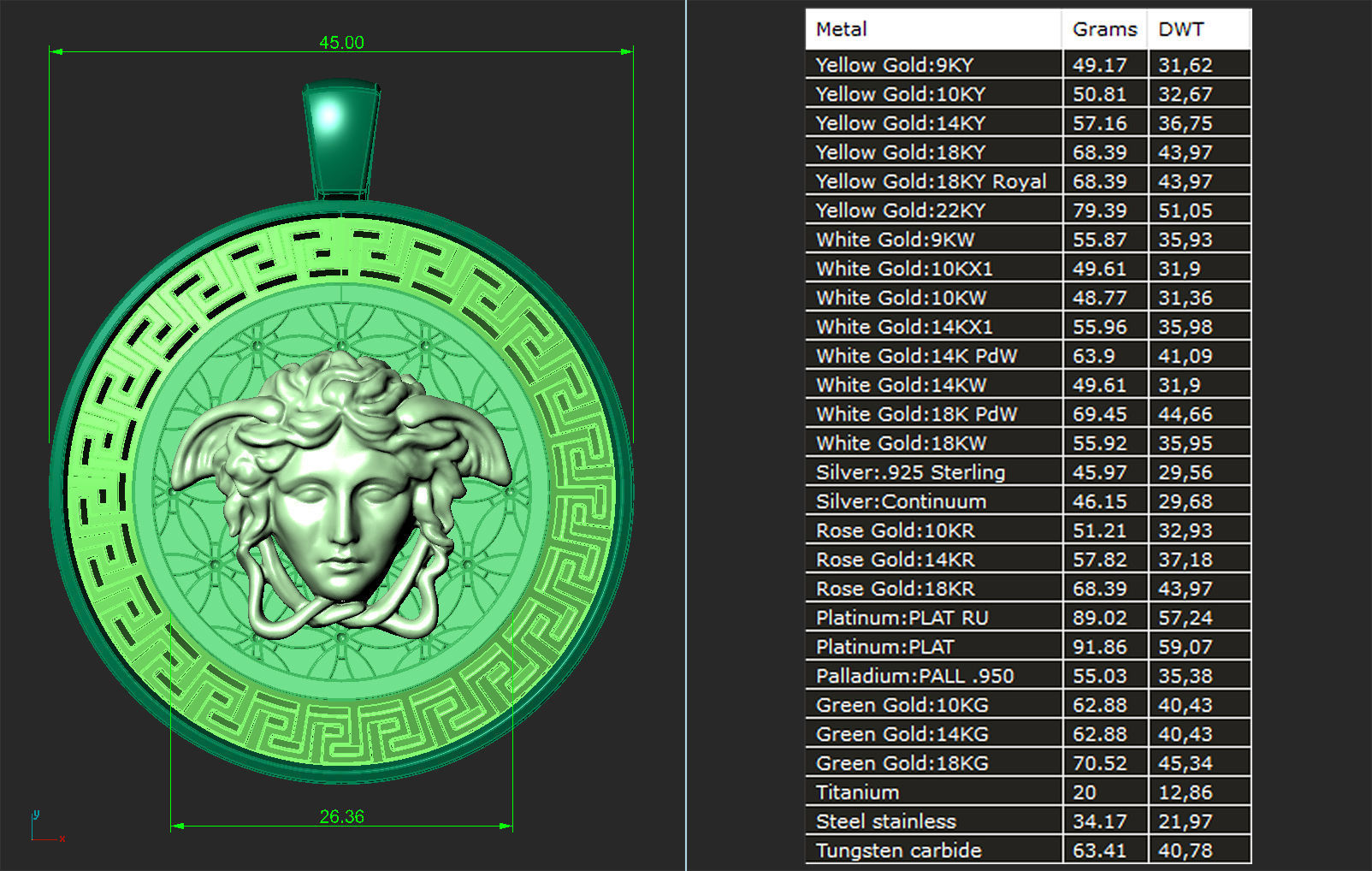Click the White Gold:14KX1 metal name
The width and height of the screenshot is (1372, 871).
click(904, 327)
